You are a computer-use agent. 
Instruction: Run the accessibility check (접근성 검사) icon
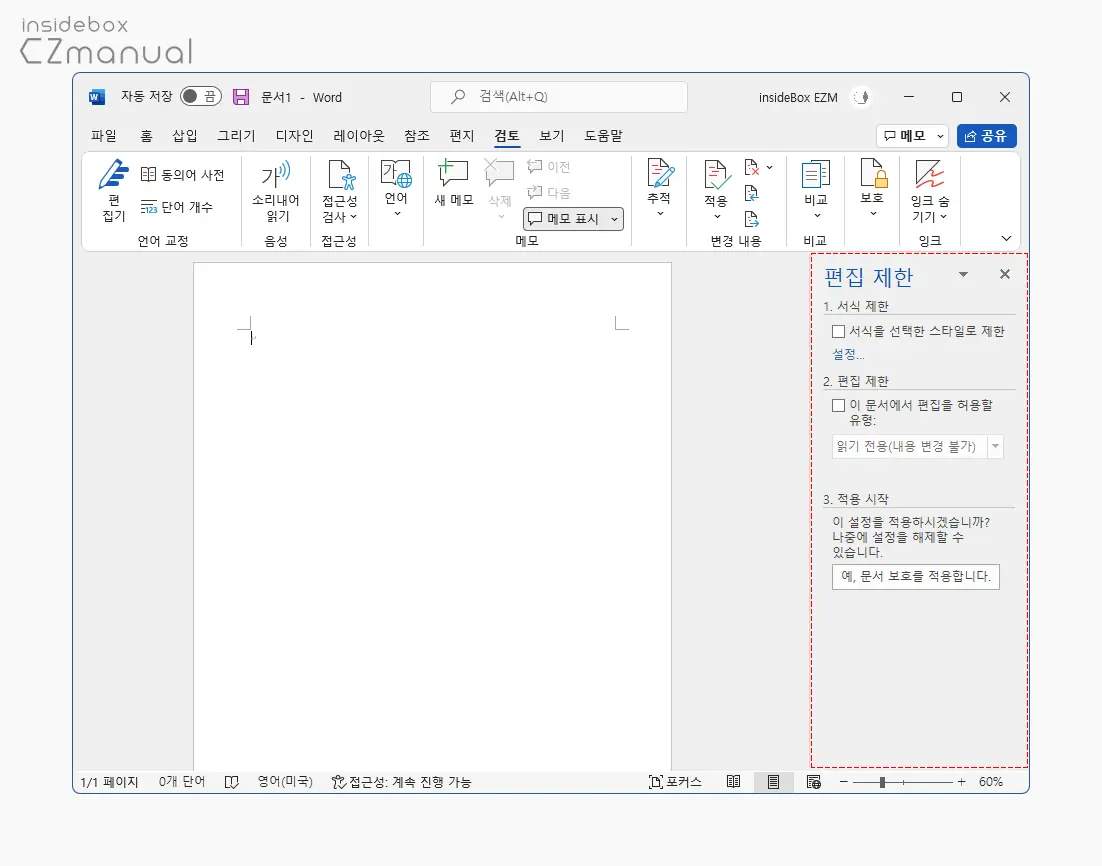(340, 174)
